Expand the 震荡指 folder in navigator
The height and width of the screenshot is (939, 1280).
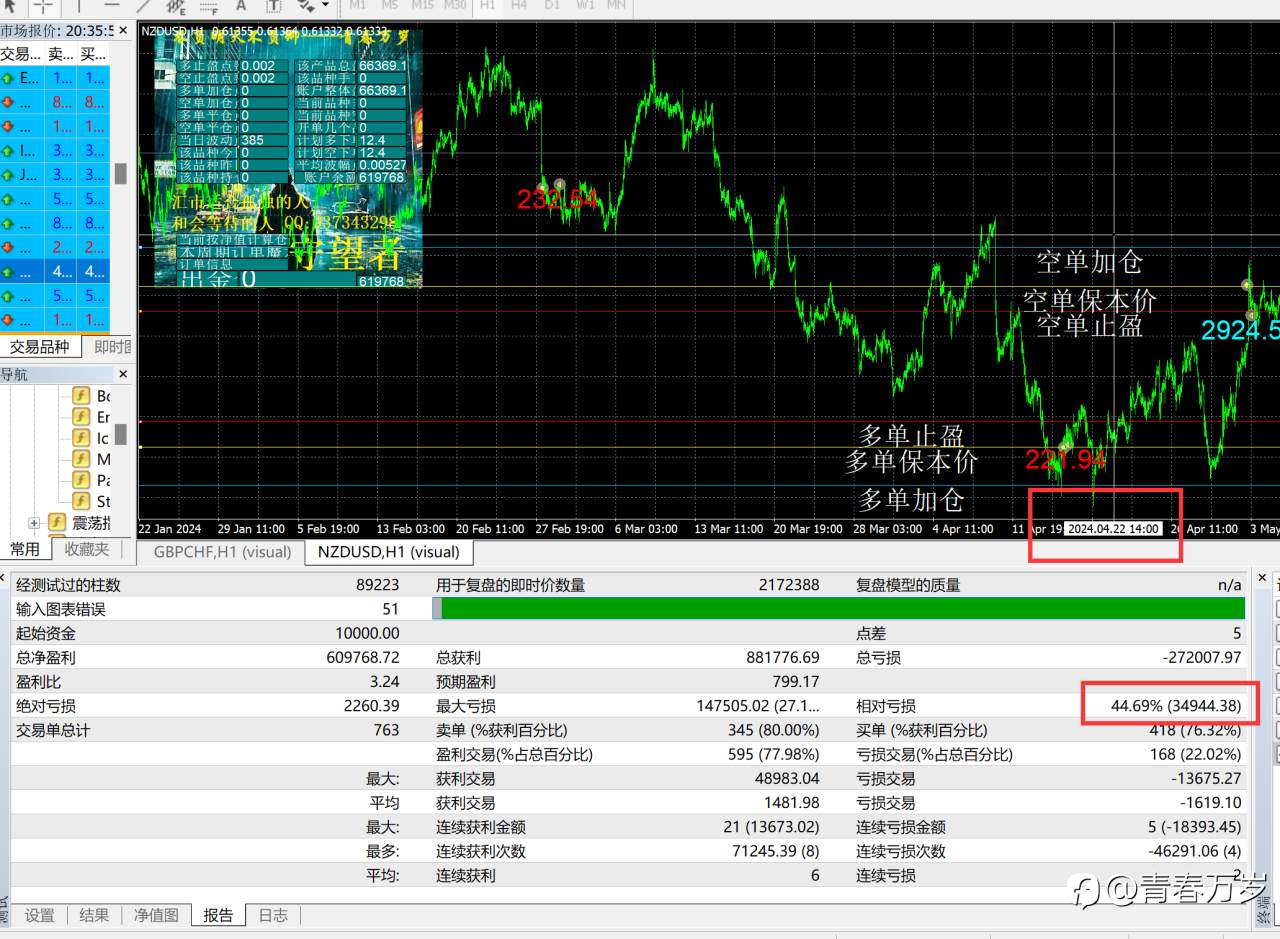34,523
